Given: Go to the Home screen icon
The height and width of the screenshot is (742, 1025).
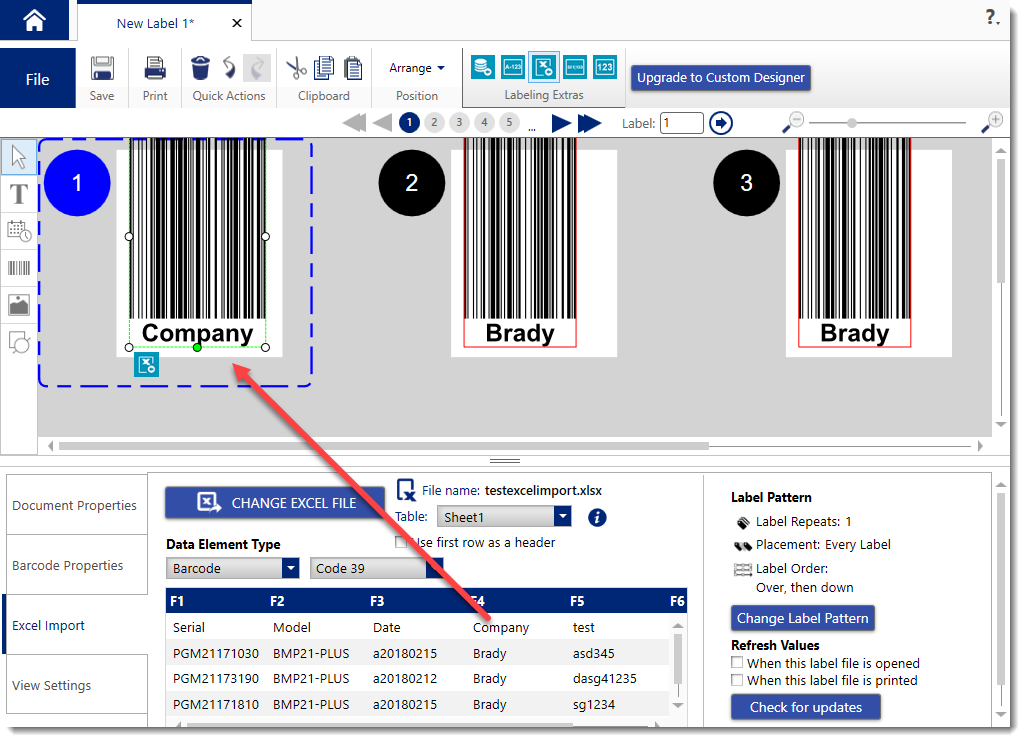Looking at the screenshot, I should [34, 20].
